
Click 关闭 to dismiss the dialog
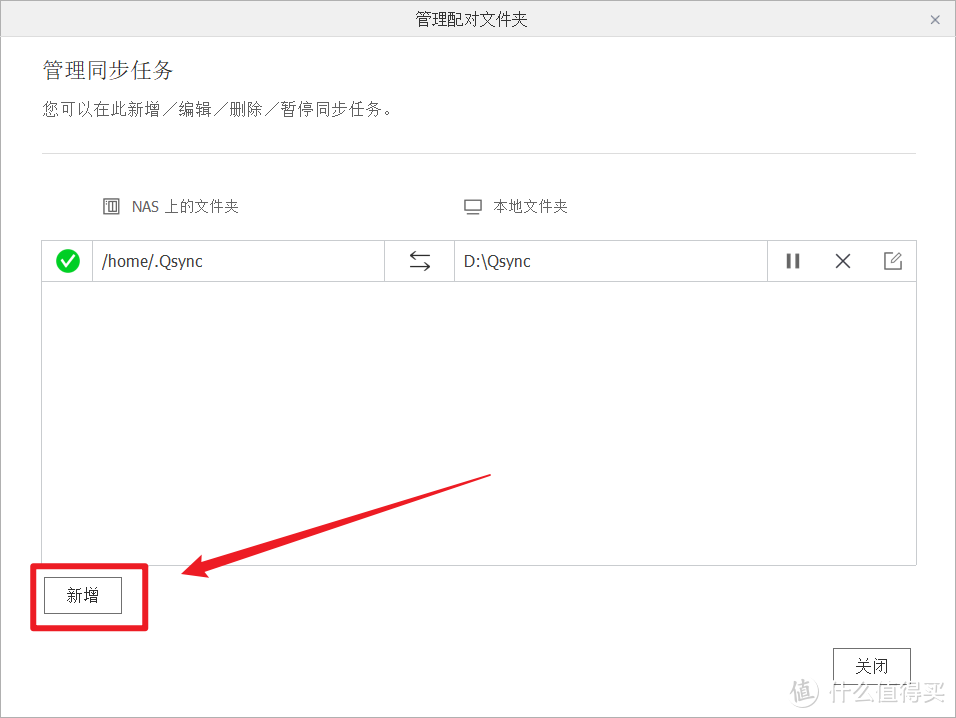tap(871, 666)
